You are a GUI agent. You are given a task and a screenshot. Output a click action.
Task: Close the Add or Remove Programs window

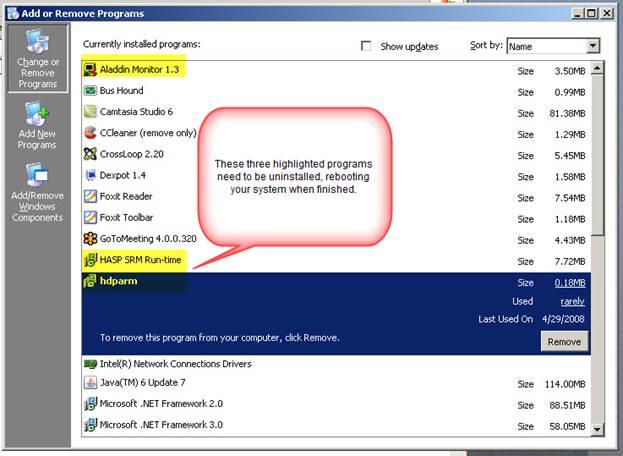pyautogui.click(x=607, y=14)
